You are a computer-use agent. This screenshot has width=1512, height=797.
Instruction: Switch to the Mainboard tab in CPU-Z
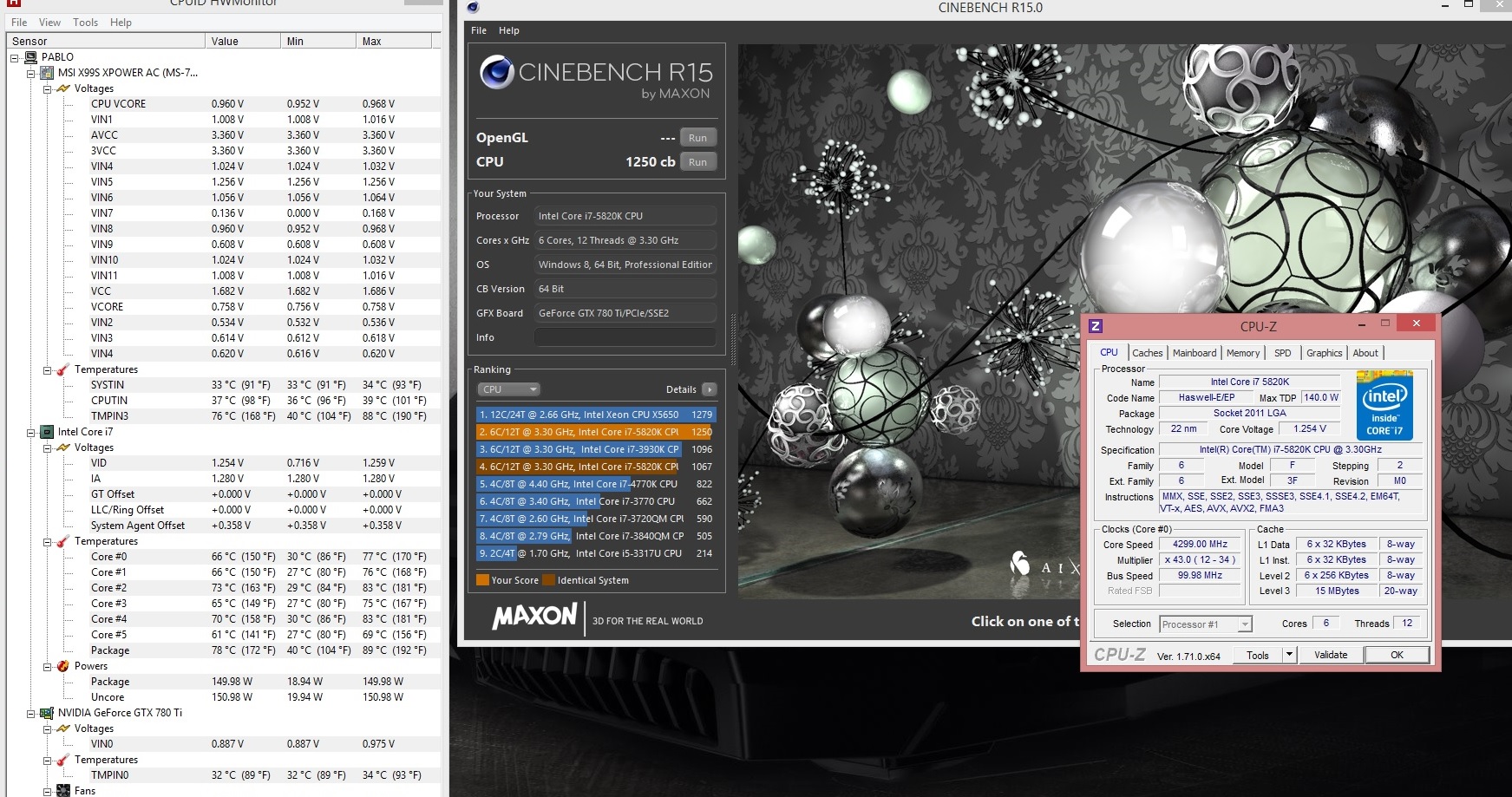[1195, 353]
